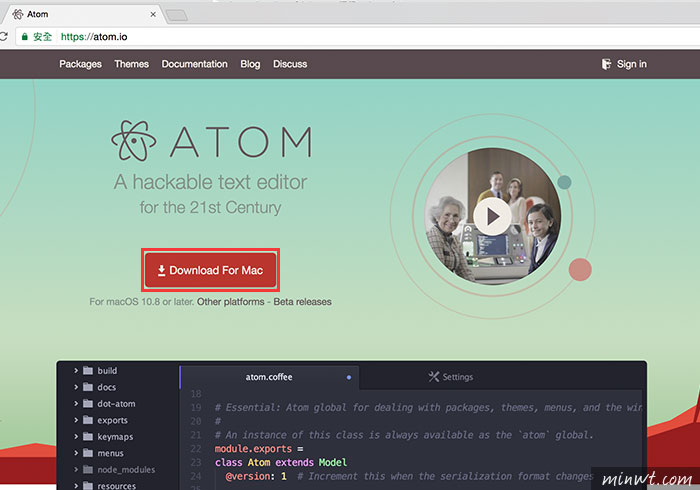
Task: Click the Sign in icon
Action: tap(606, 64)
